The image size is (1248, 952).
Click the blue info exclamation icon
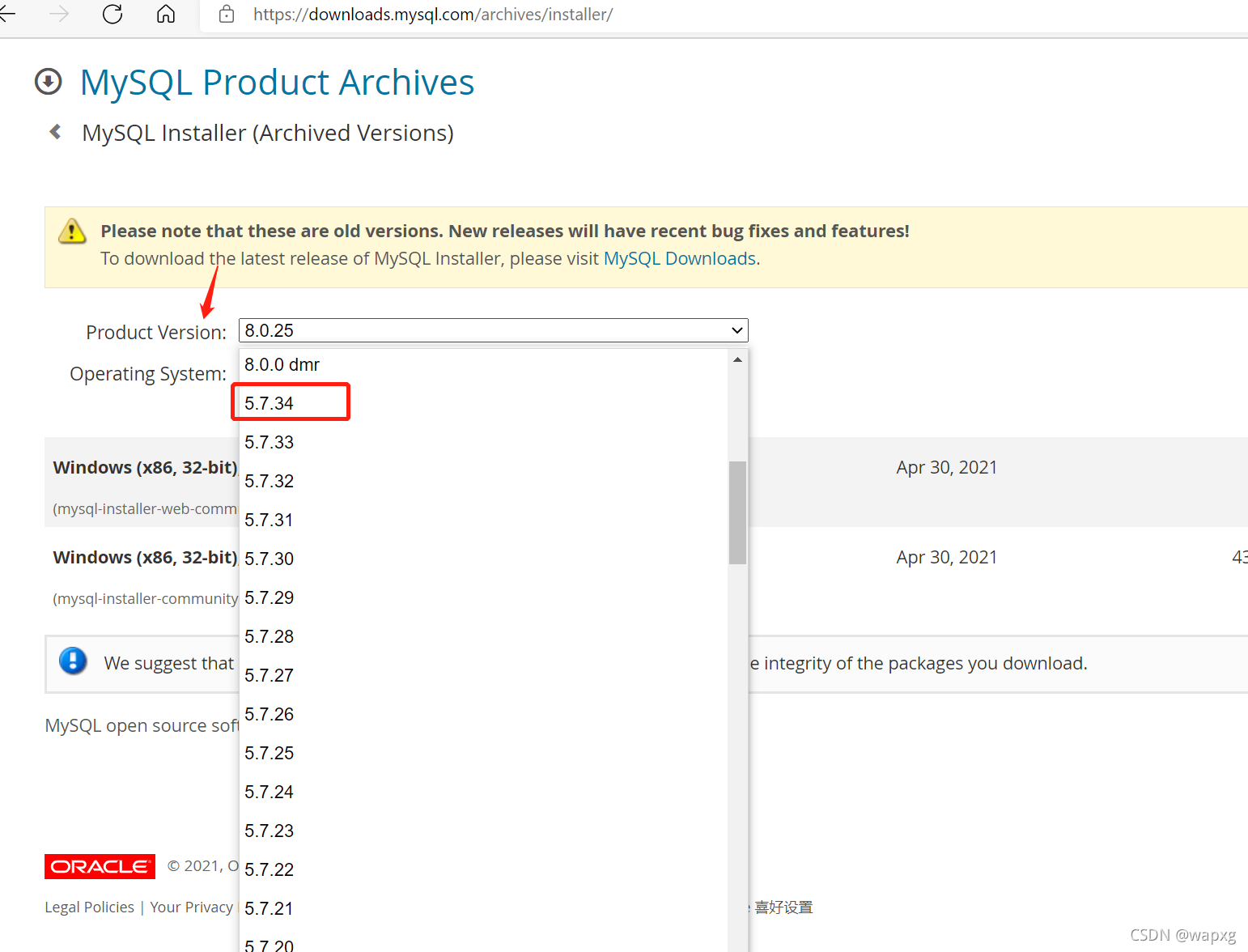(73, 661)
